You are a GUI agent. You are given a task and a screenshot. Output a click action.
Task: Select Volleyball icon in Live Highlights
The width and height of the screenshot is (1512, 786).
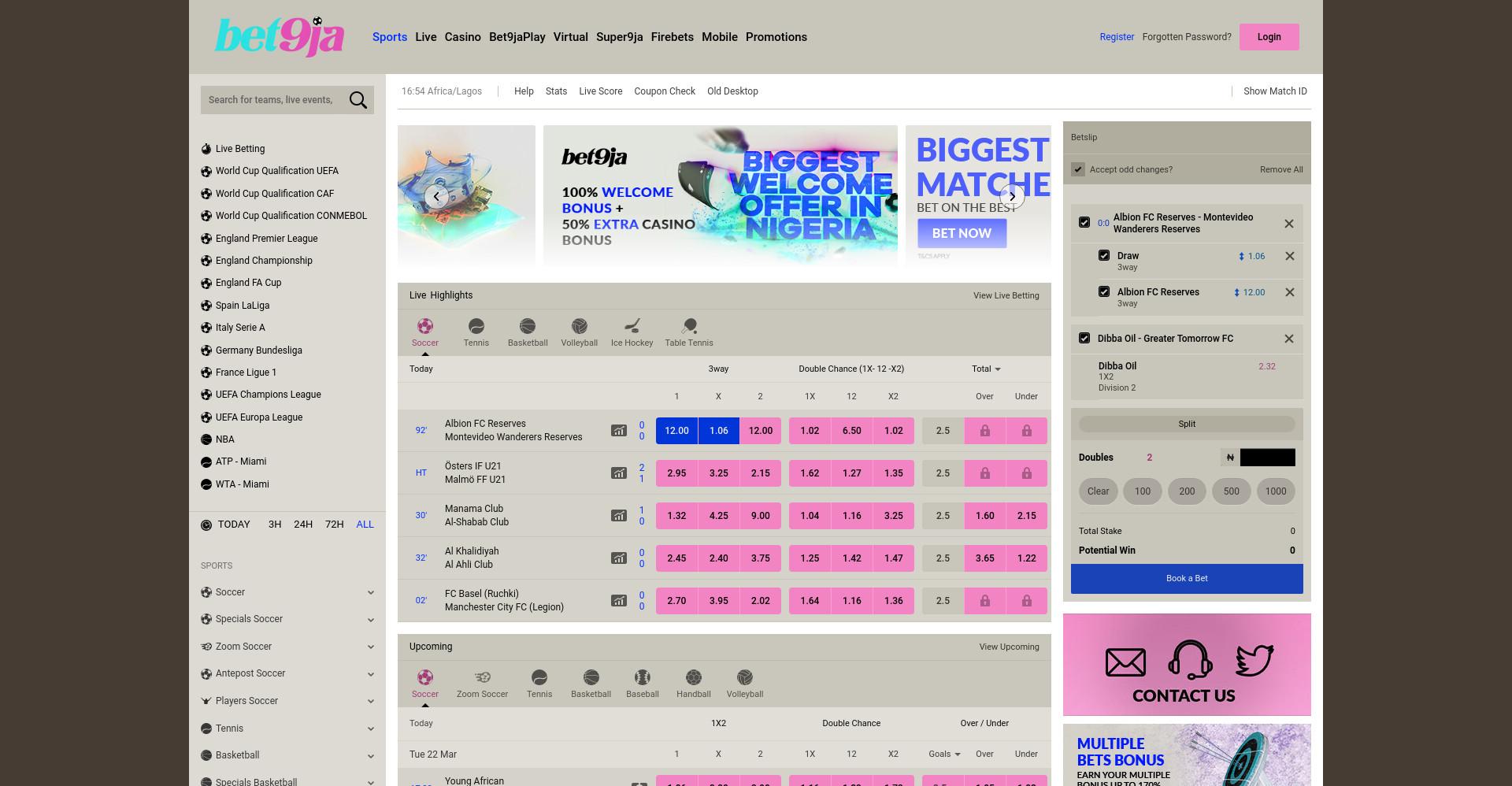coord(580,326)
